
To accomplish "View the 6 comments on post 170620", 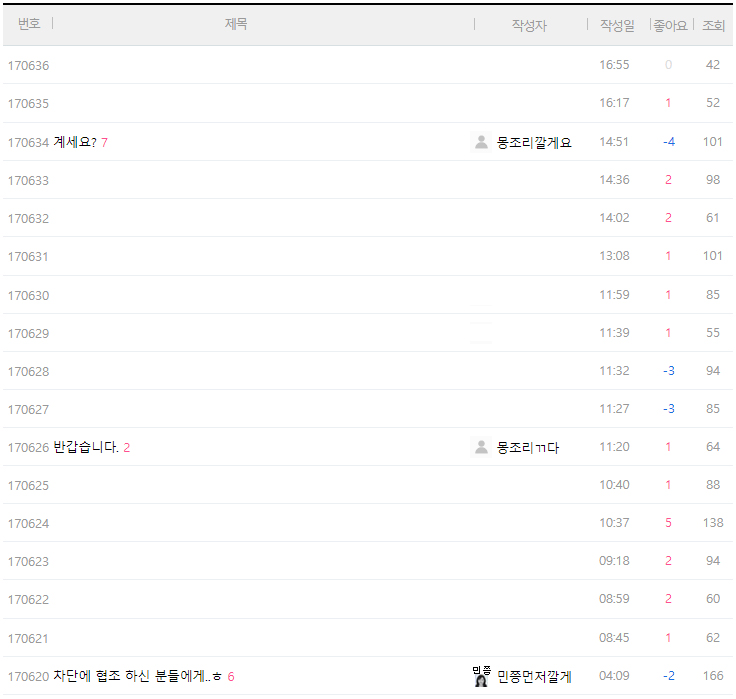I will (x=231, y=676).
